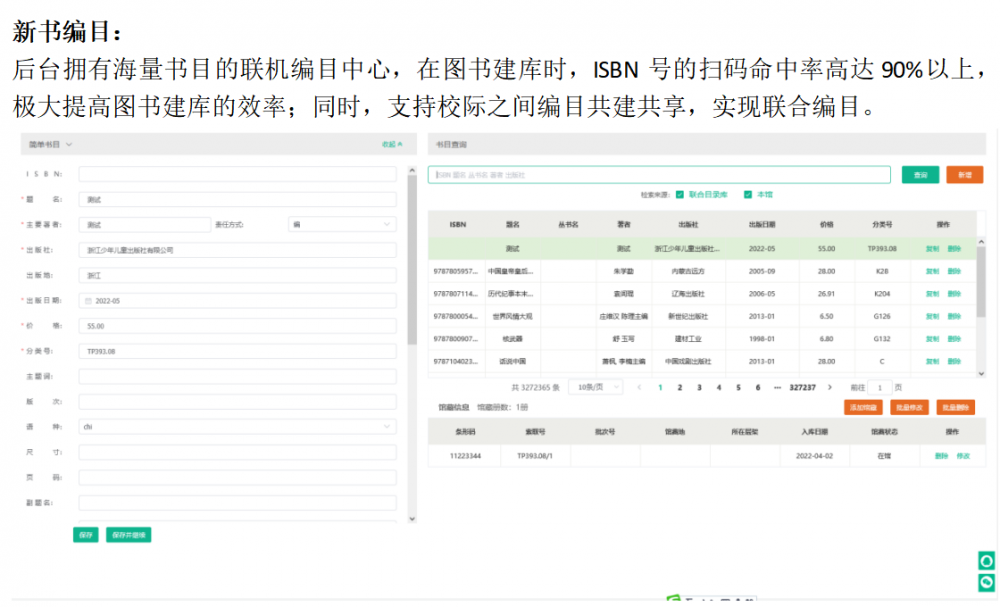1000x607 pixels.
Task: Open the 10条/页 page size dropdown
Action: pos(595,387)
